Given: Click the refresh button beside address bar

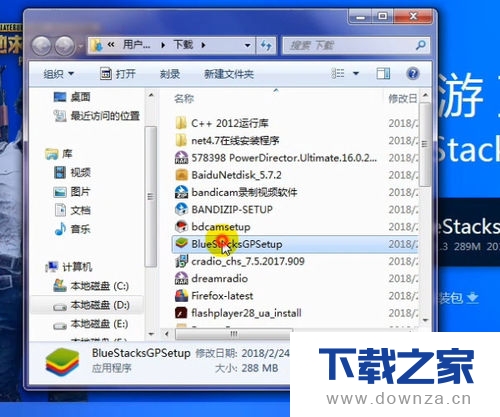Looking at the screenshot, I should pyautogui.click(x=266, y=45).
